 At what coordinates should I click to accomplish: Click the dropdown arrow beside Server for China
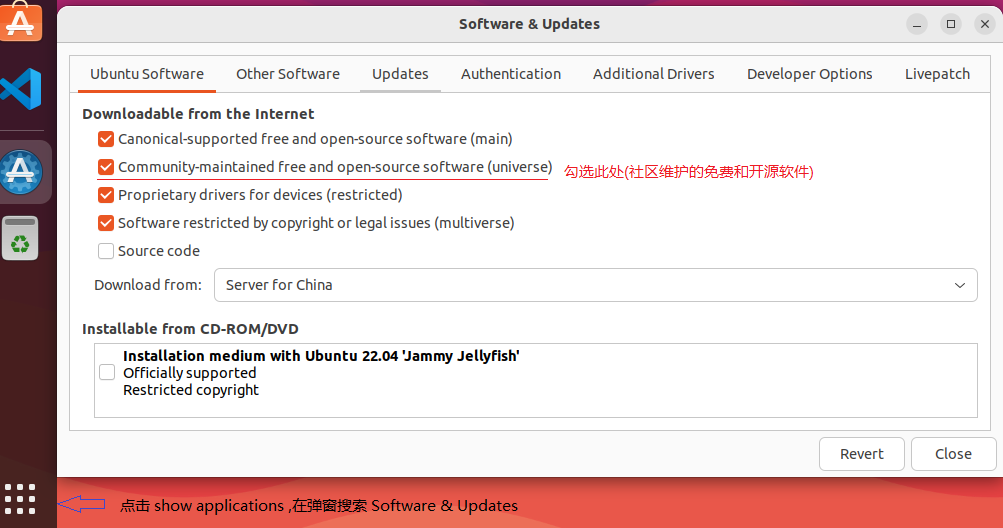tap(960, 285)
